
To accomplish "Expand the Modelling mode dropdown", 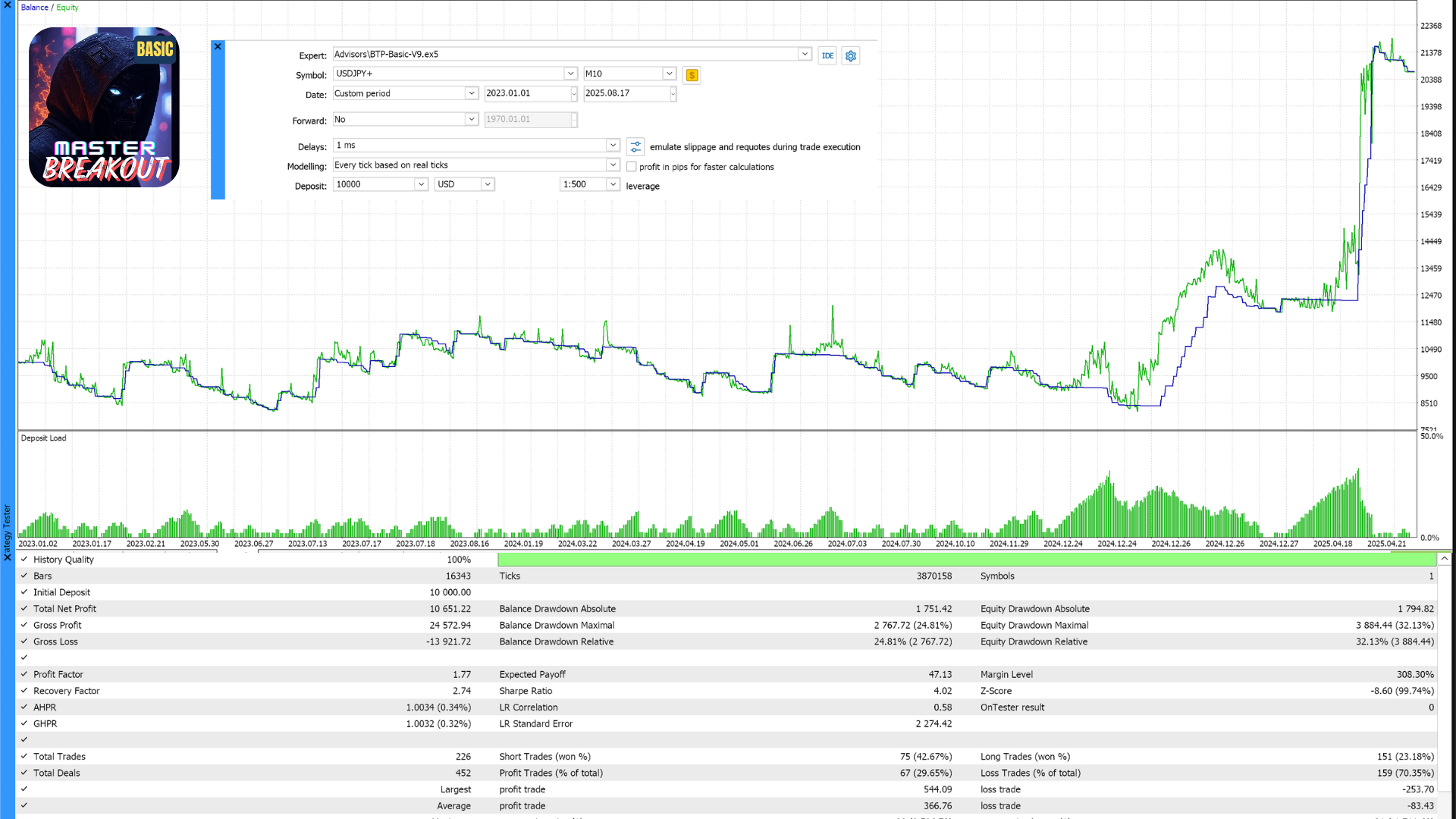I will [613, 165].
